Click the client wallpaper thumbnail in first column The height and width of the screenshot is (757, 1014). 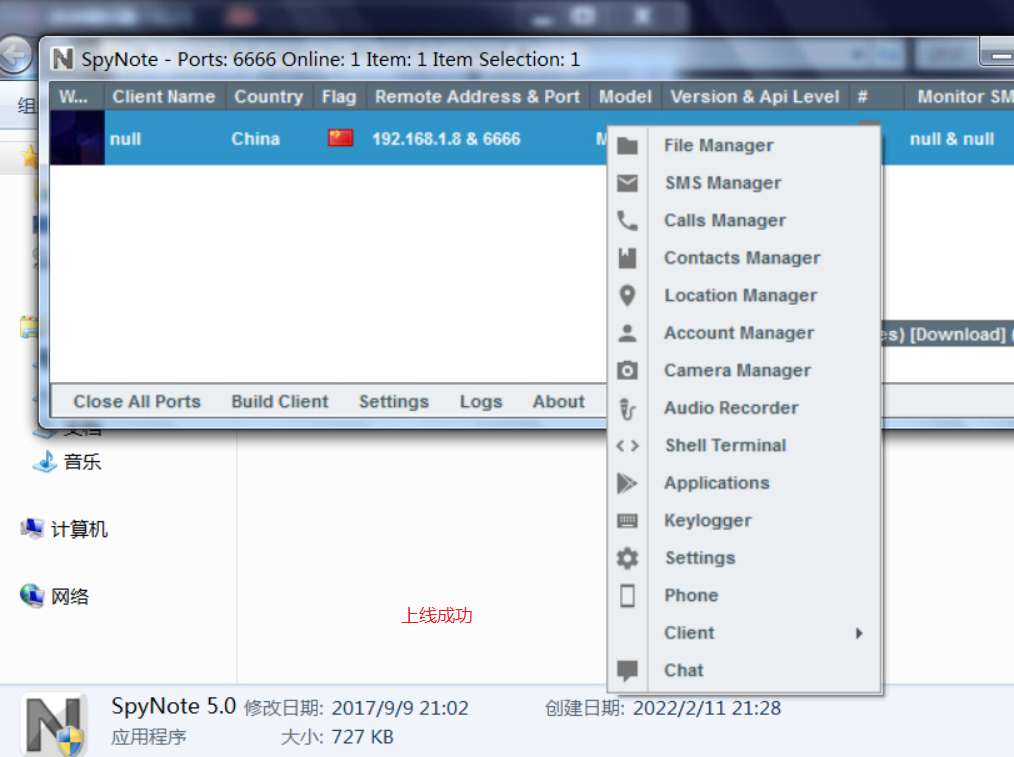pos(77,138)
